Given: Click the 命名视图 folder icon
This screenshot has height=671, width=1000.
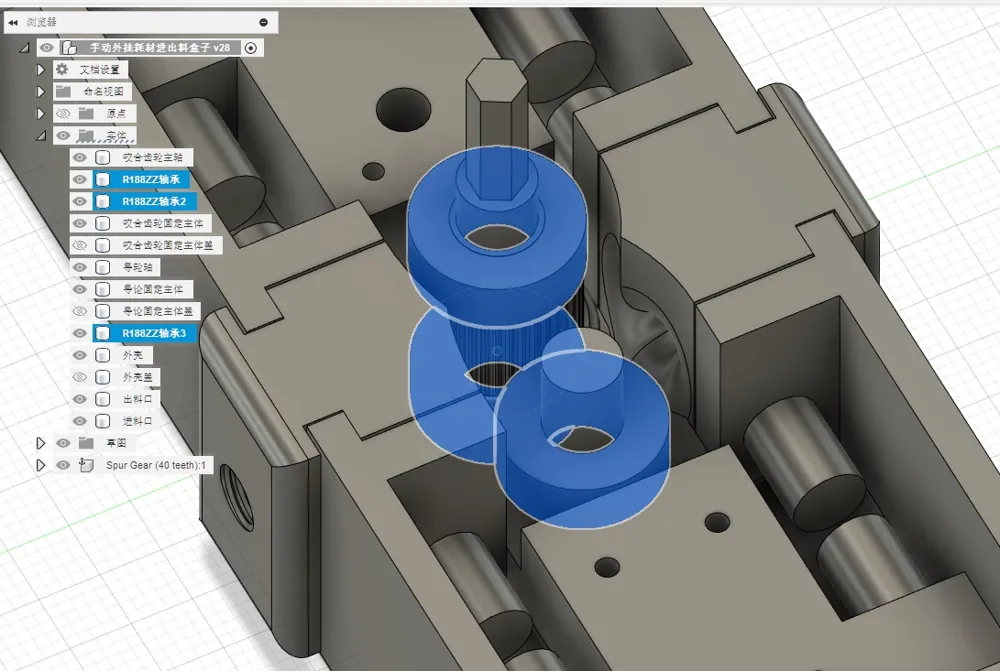Looking at the screenshot, I should coord(62,91).
